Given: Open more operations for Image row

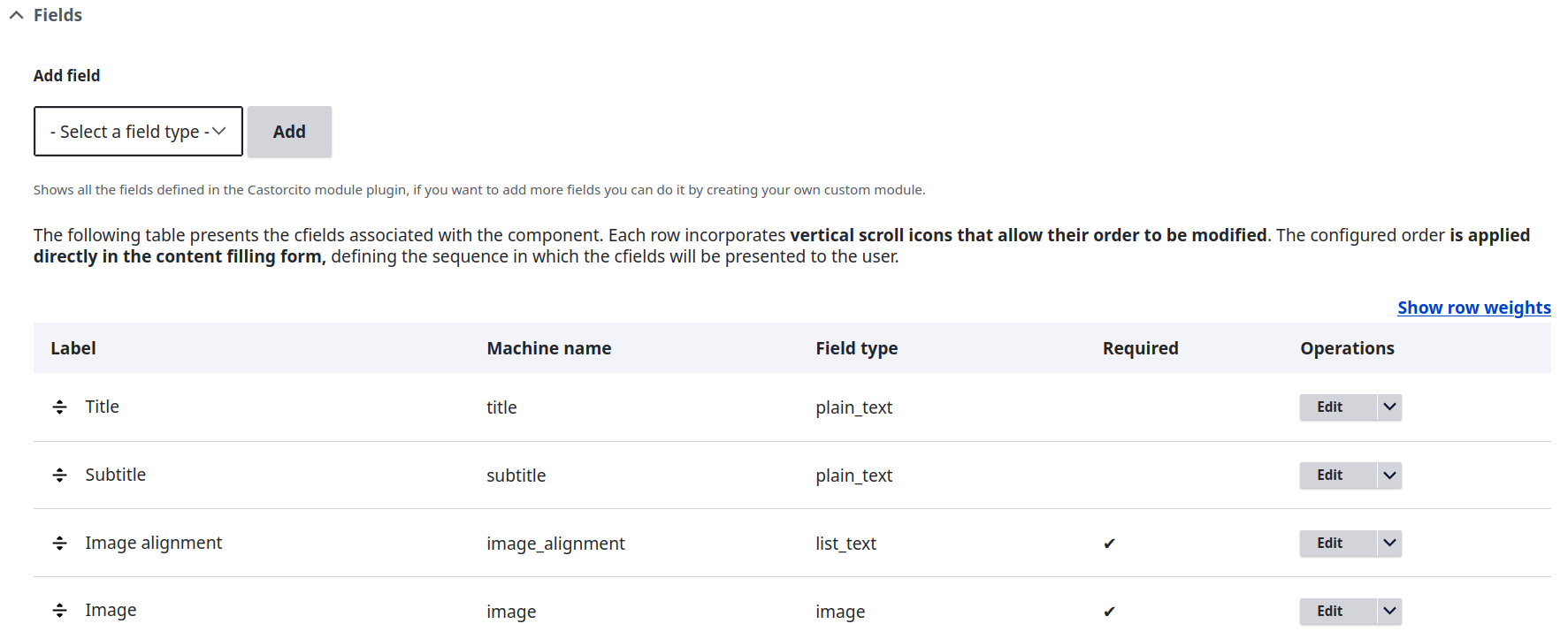Looking at the screenshot, I should pyautogui.click(x=1389, y=612).
